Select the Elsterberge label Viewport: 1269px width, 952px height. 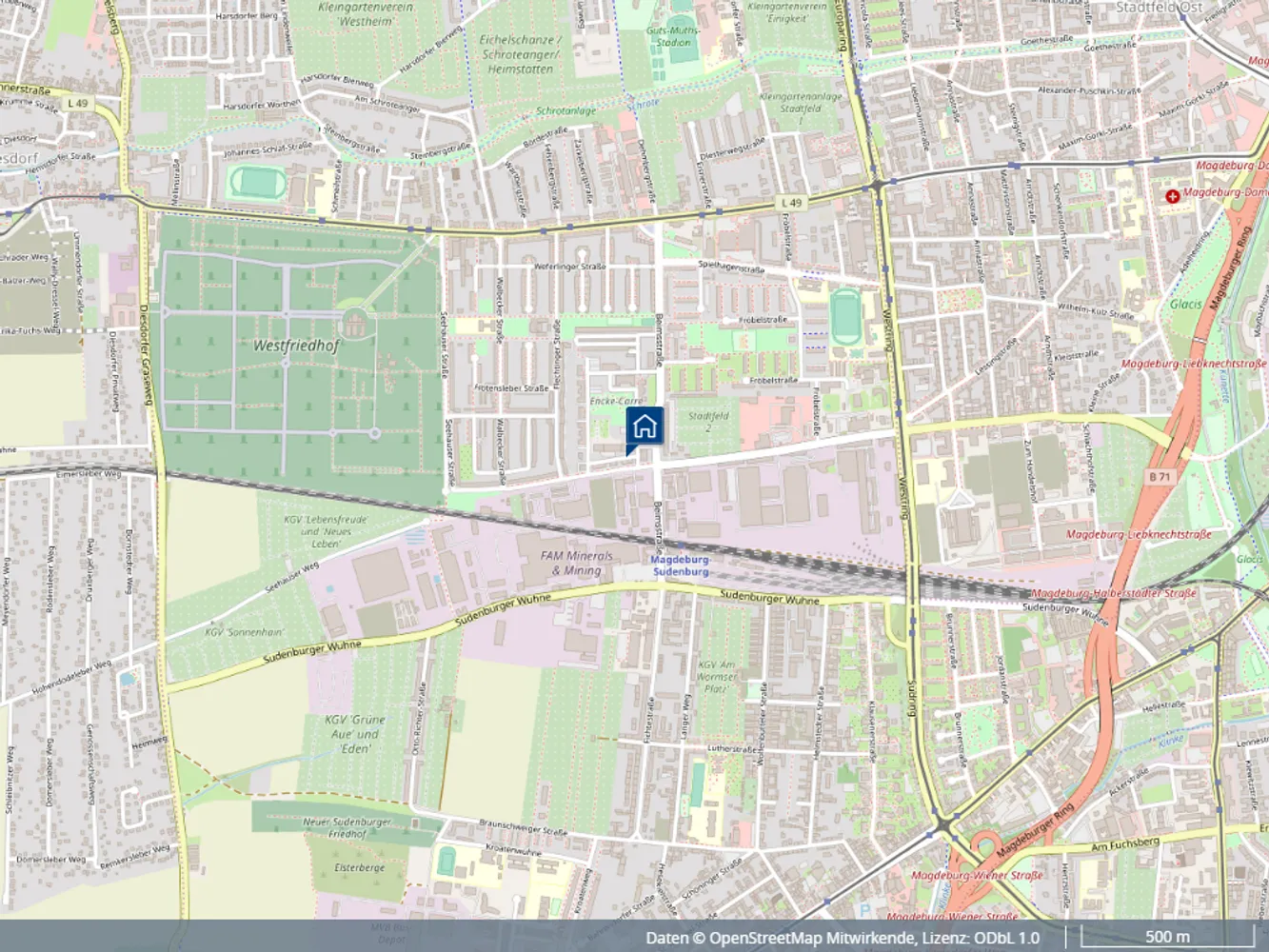tap(360, 867)
